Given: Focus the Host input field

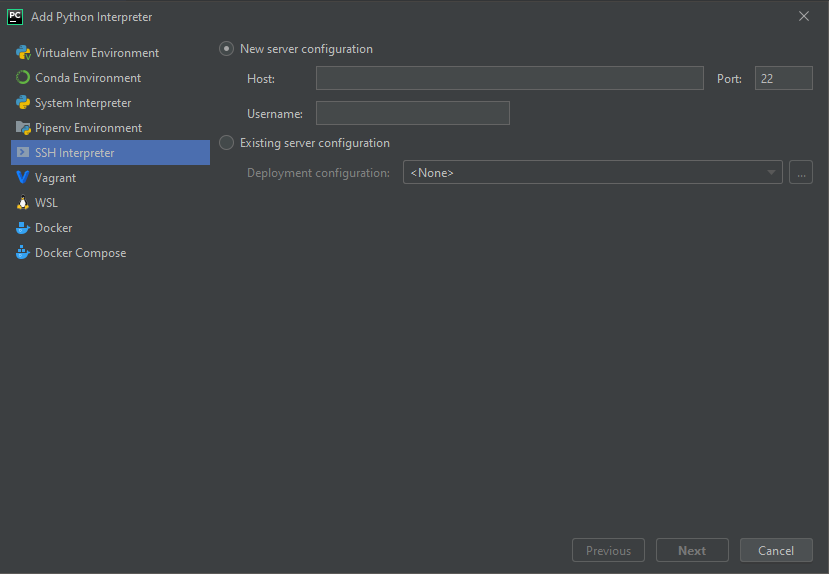Looking at the screenshot, I should (510, 78).
